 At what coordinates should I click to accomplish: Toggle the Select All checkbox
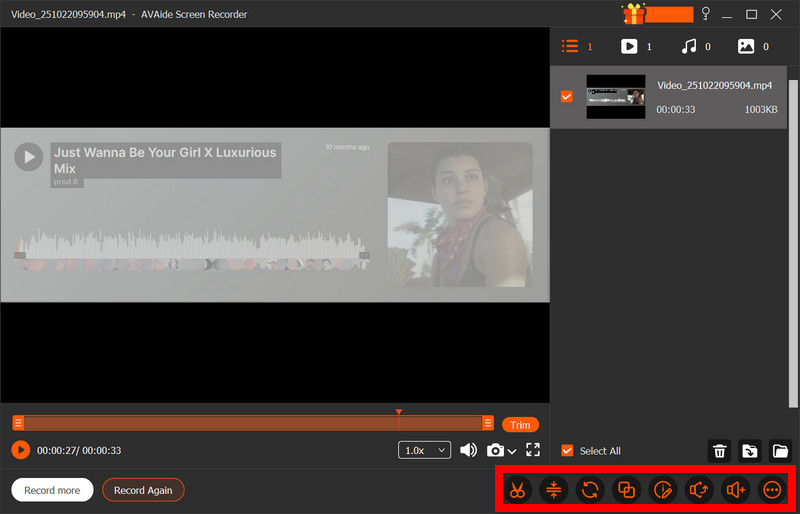click(566, 450)
